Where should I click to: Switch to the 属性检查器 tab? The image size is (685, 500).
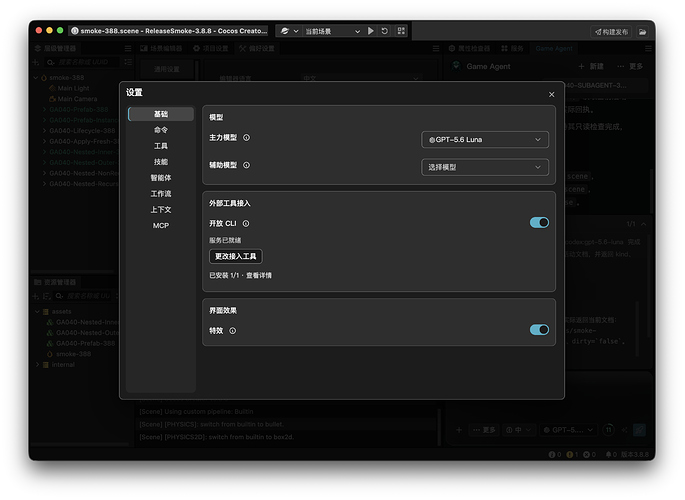pos(469,48)
